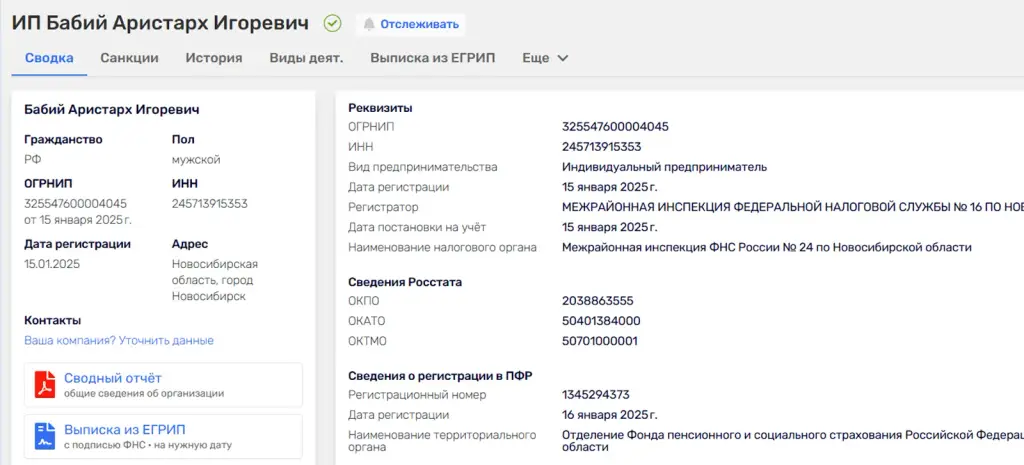1024x465 pixels.
Task: Click the Регистратор value МЕЖРАЙОННАЯ ИНСПЕКЦИЯ
Action: pyautogui.click(x=793, y=207)
